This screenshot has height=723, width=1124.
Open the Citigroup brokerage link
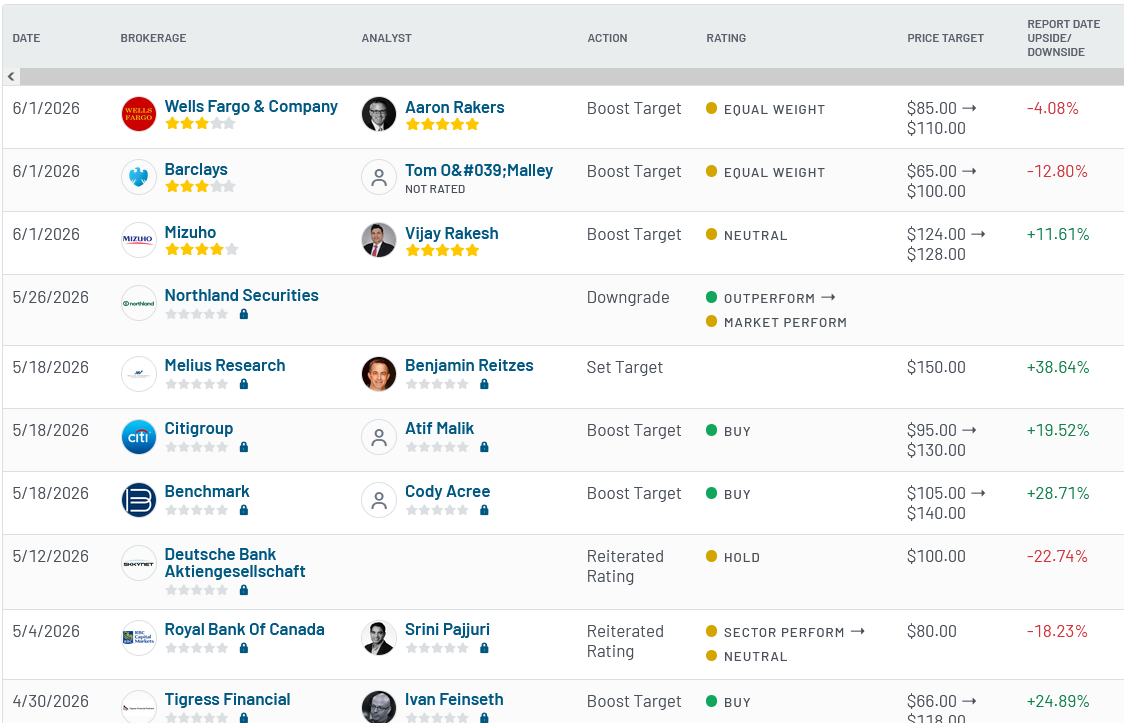point(199,428)
